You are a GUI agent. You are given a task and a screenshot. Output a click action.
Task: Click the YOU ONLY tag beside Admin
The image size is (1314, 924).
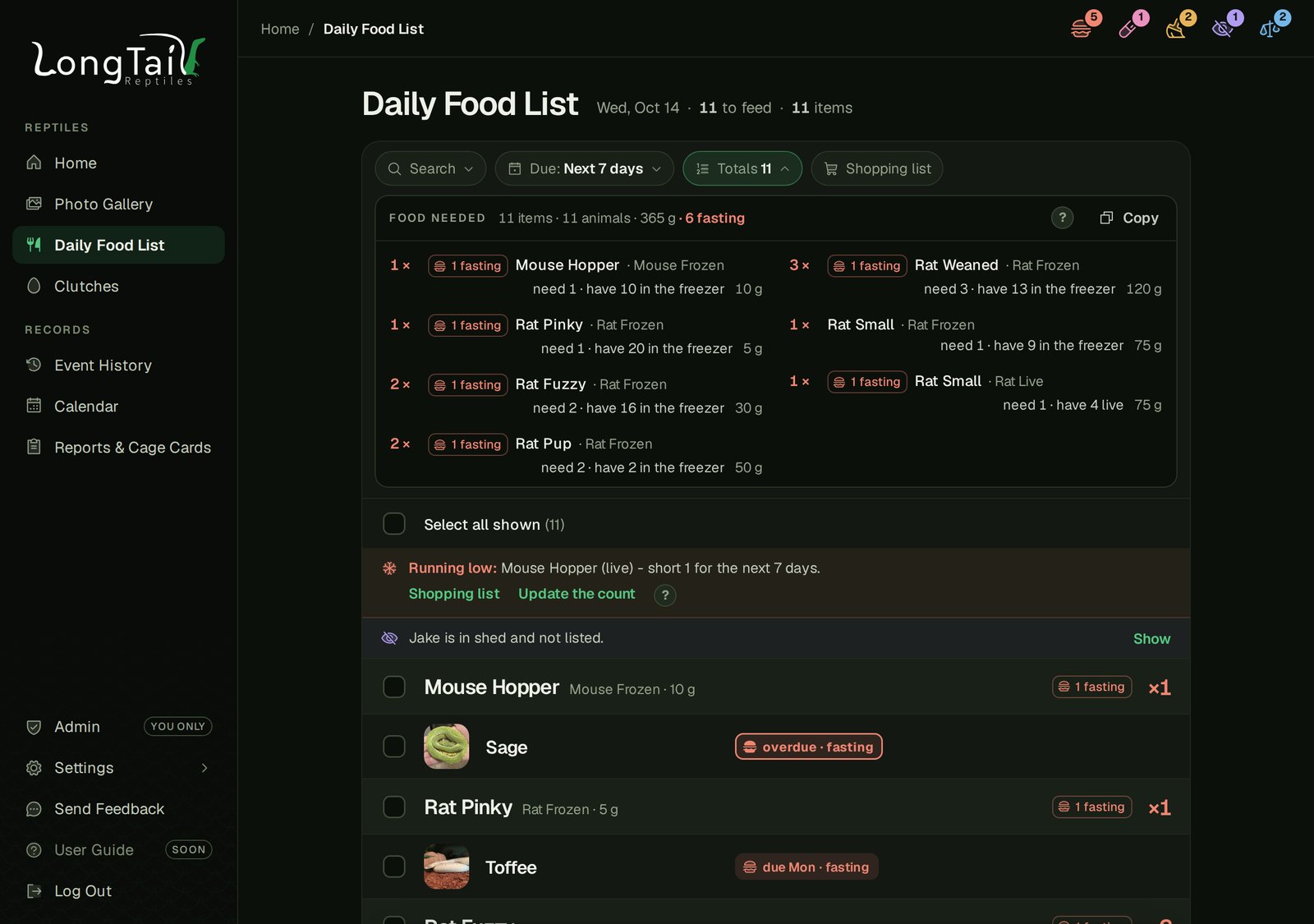pyautogui.click(x=178, y=727)
